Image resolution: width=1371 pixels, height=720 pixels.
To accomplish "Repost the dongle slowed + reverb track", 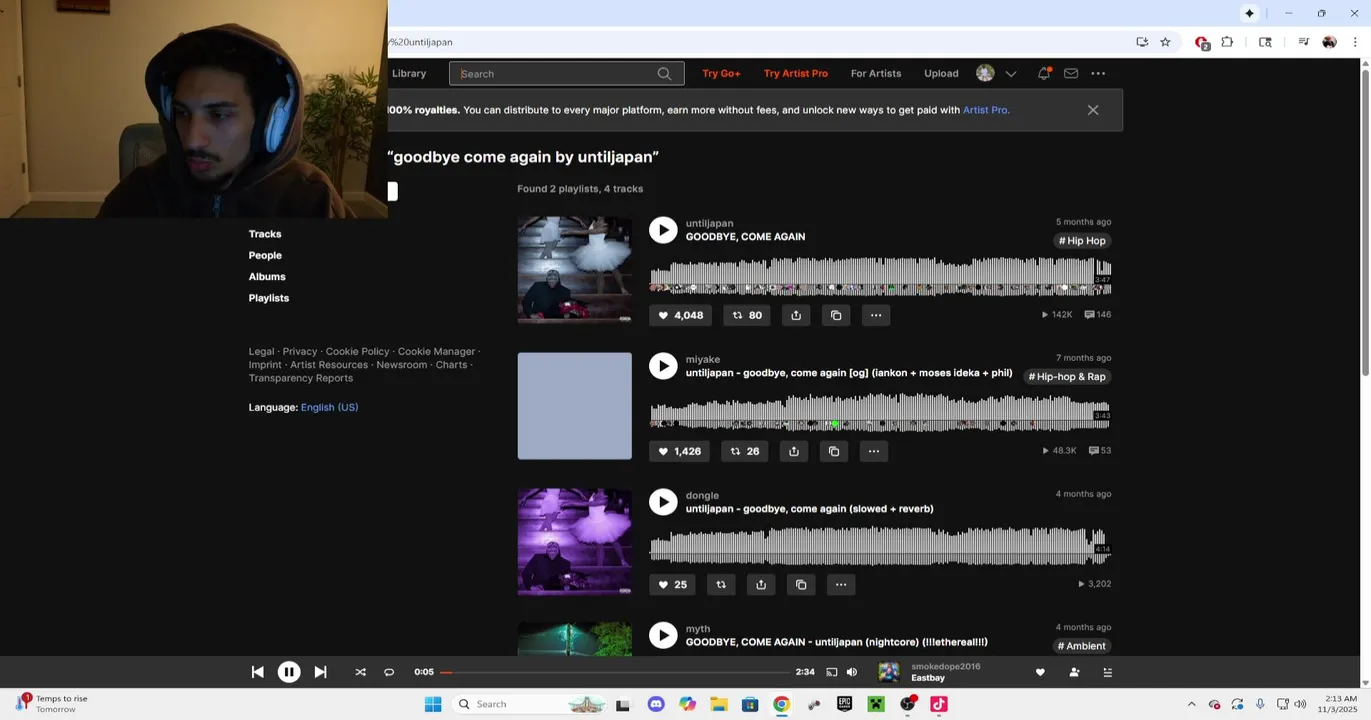I will click(721, 584).
